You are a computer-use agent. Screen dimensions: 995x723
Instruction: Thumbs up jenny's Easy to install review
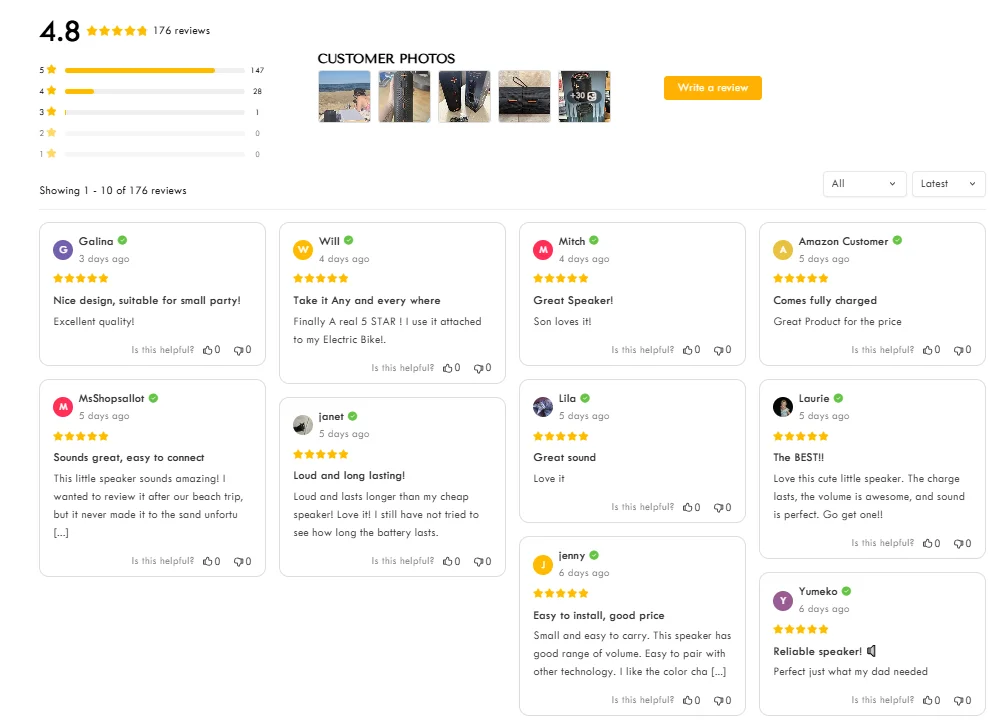pos(689,700)
